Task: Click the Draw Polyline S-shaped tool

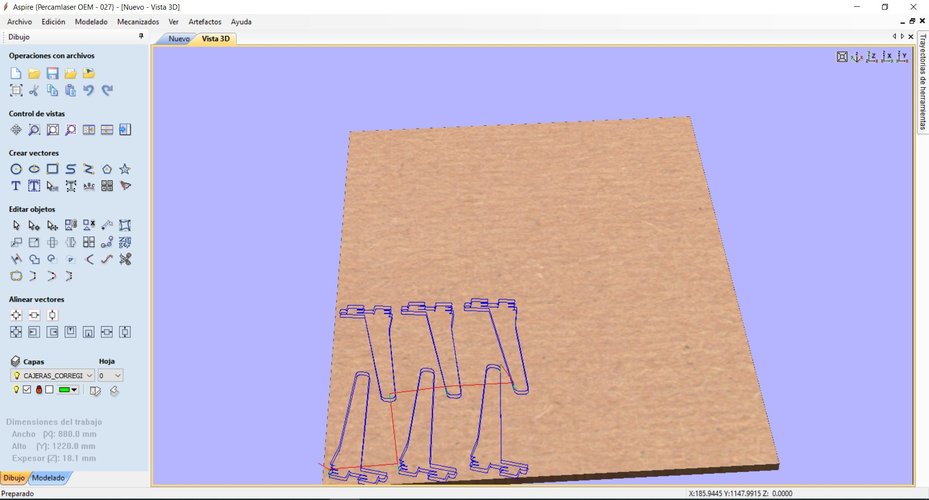Action: [71, 169]
